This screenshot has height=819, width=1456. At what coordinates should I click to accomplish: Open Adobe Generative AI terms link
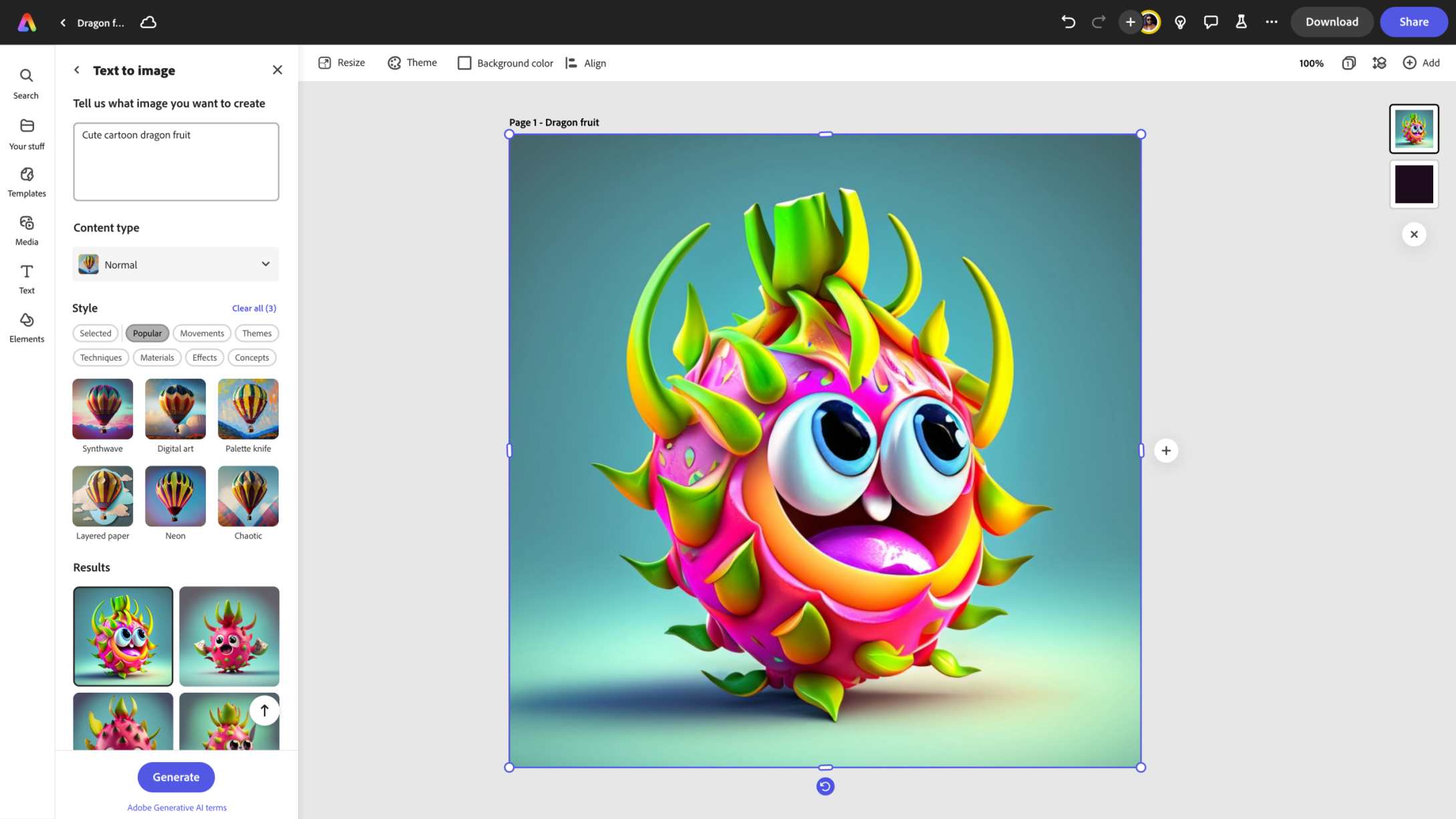[177, 807]
